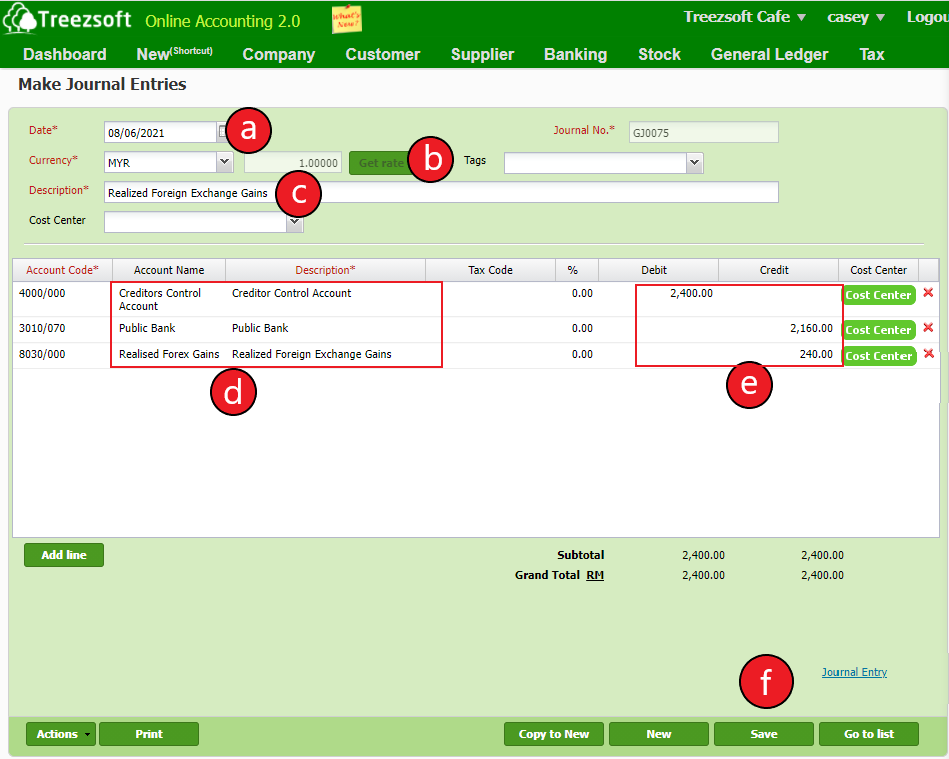Screen dimensions: 949x759
Task: Click the Date input field
Action: click(x=160, y=133)
